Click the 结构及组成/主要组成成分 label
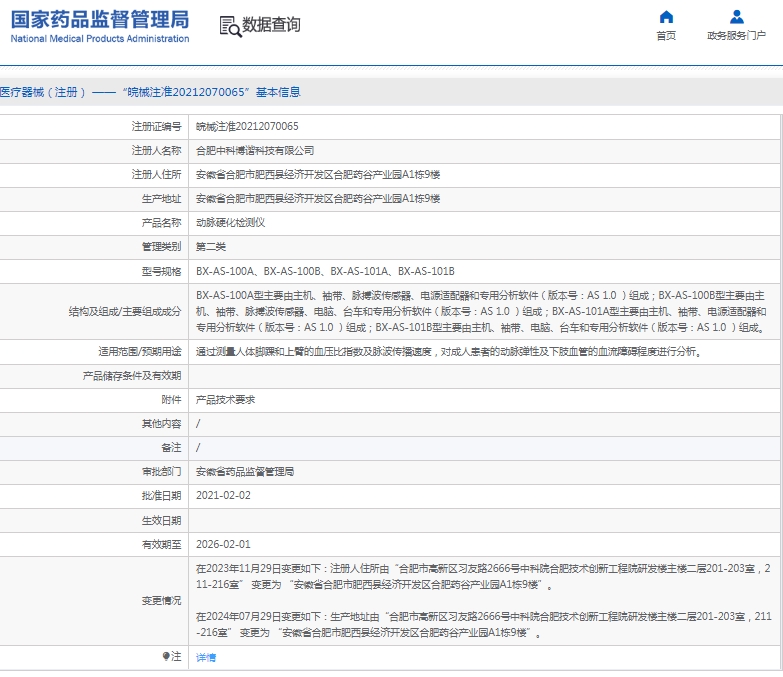This screenshot has height=677, width=783. click(x=125, y=312)
